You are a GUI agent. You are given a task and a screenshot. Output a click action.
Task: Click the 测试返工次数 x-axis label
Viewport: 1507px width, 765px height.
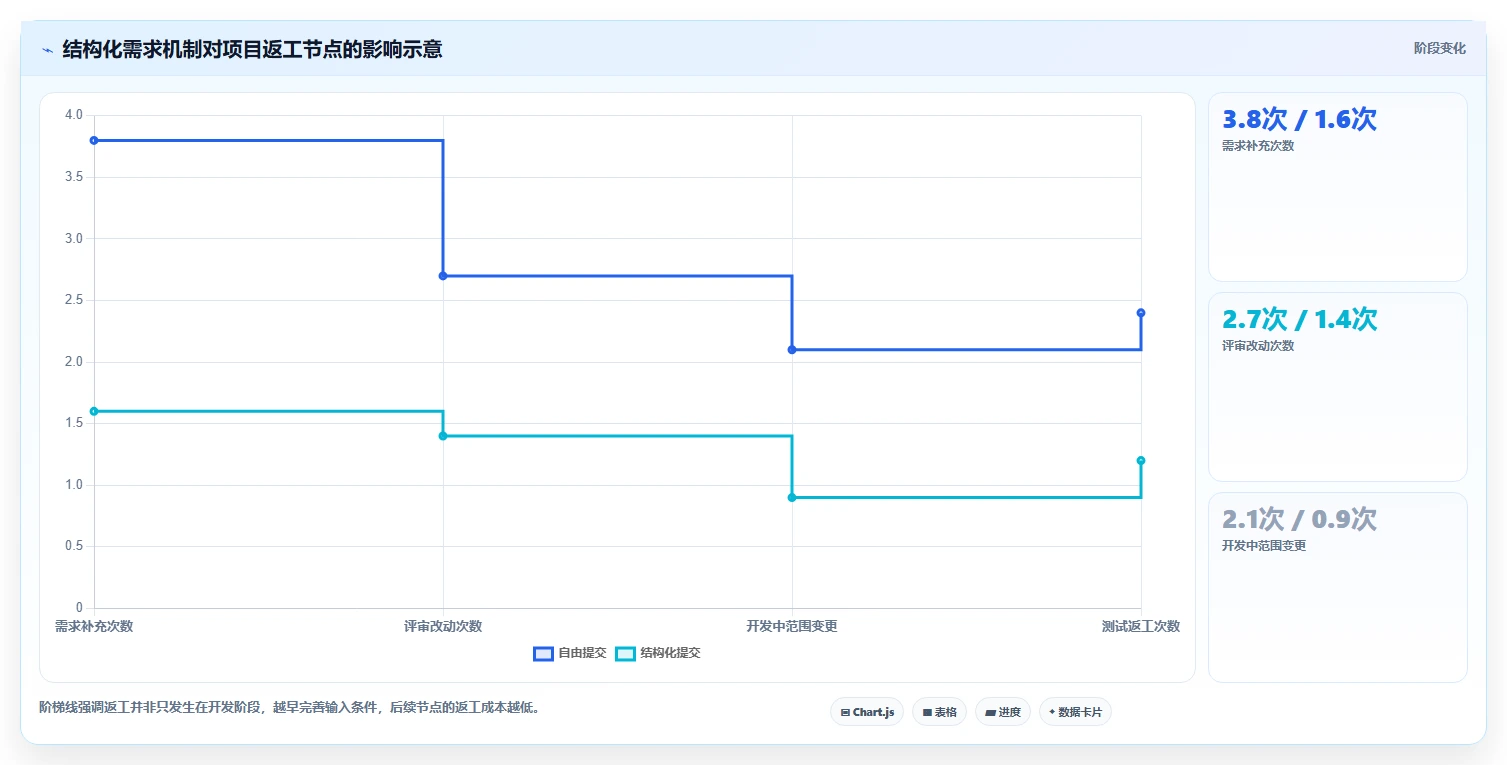[x=1141, y=626]
